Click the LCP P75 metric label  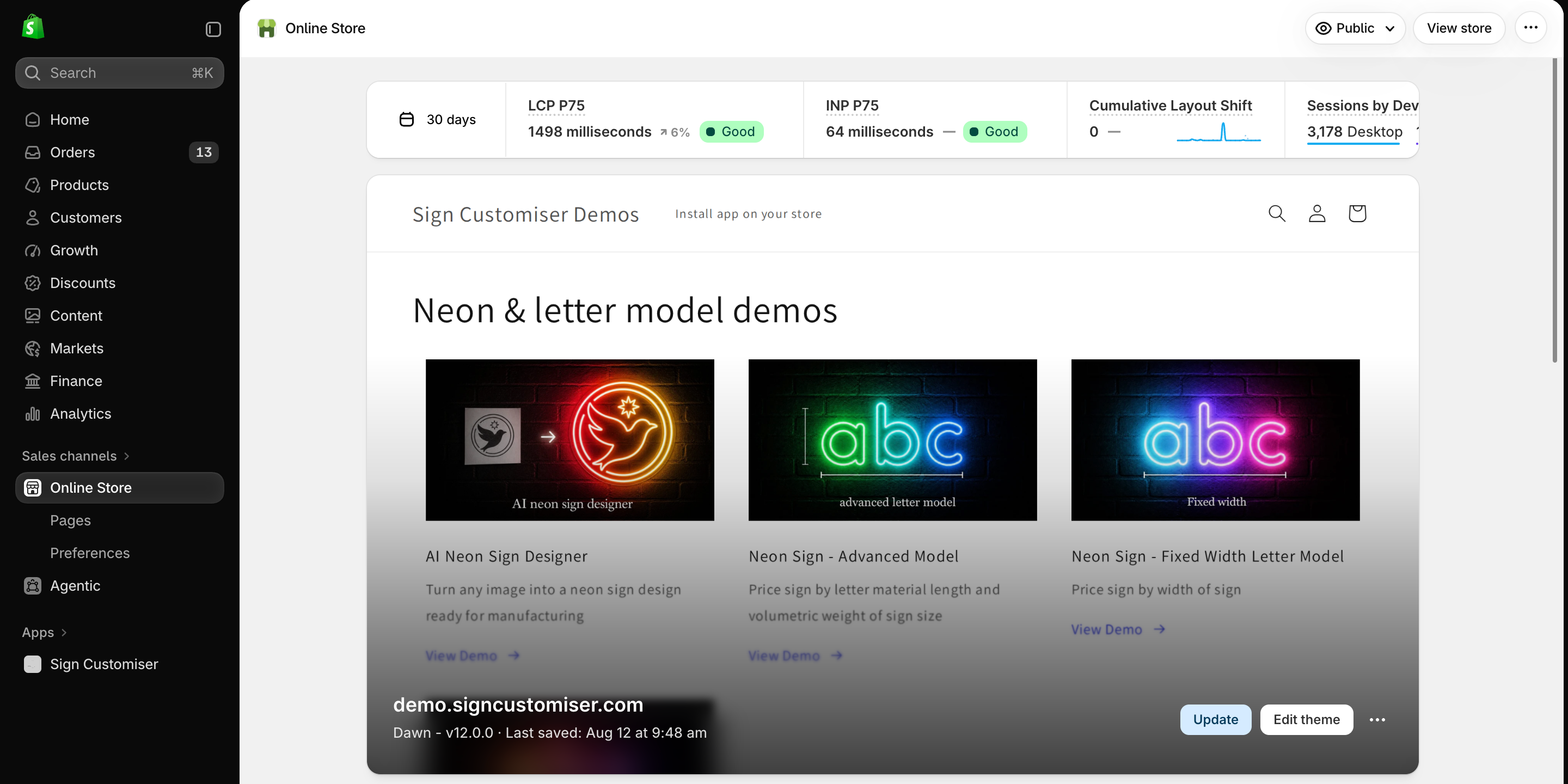coord(556,105)
